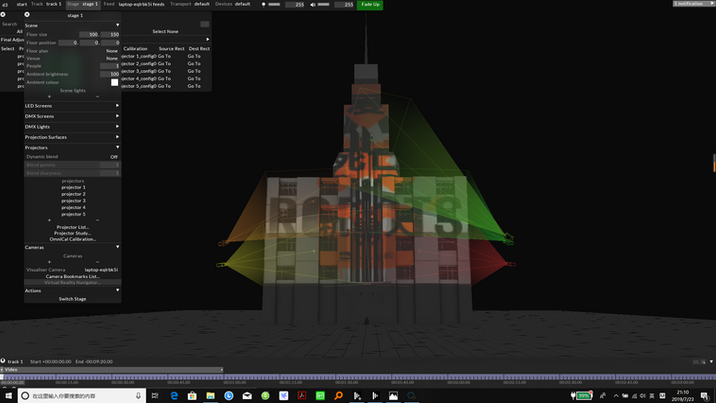Close the stage 1 editor panel

(x=27, y=15)
